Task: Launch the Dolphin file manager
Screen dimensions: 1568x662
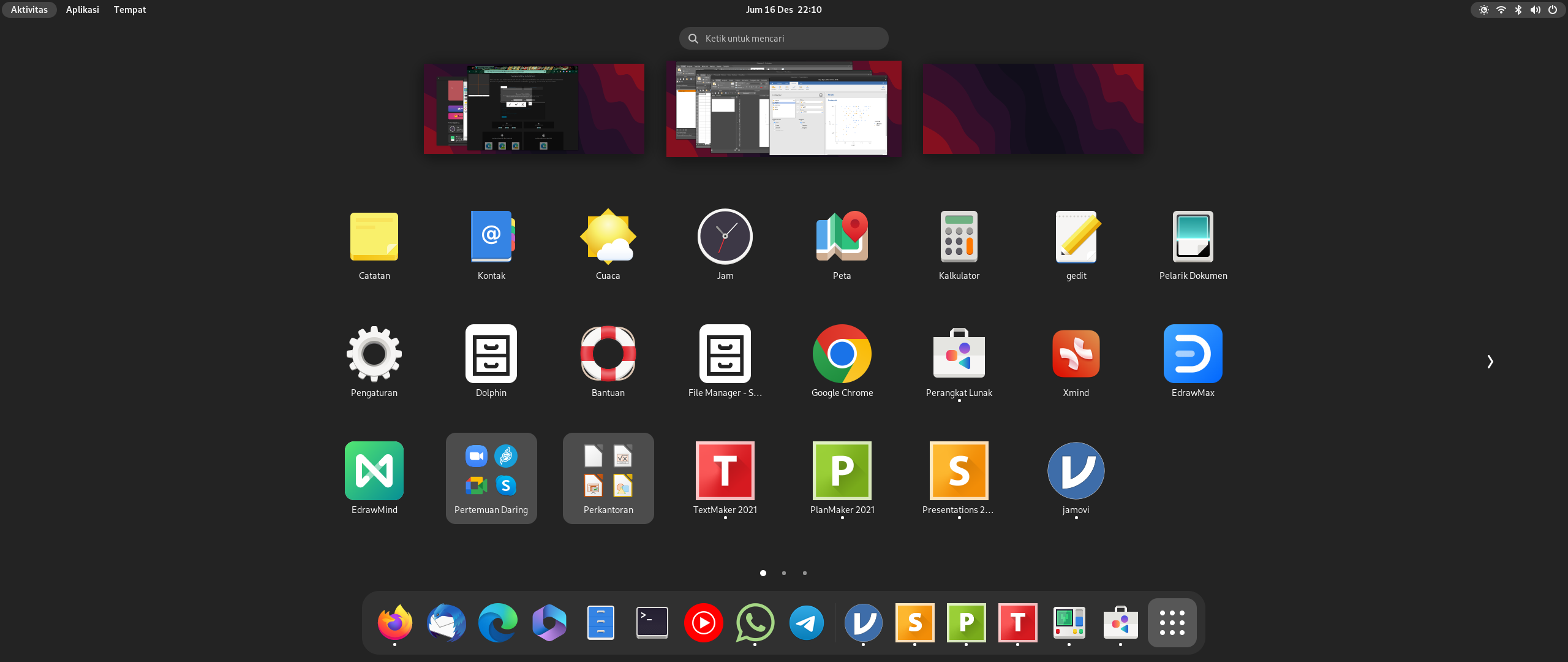Action: click(491, 354)
